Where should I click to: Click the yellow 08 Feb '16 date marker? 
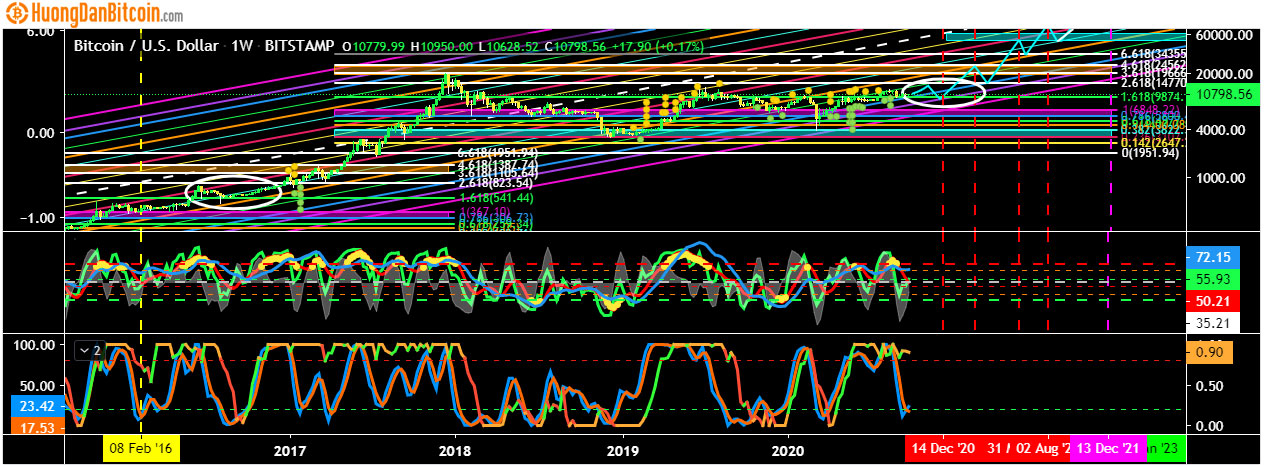click(x=141, y=449)
